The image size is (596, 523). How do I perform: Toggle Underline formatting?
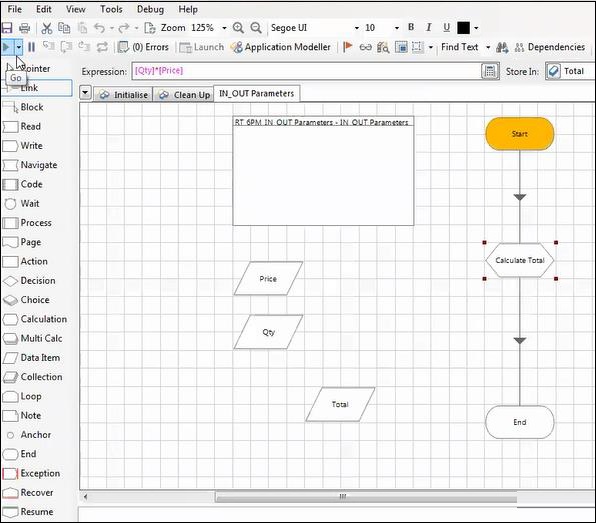(x=447, y=27)
